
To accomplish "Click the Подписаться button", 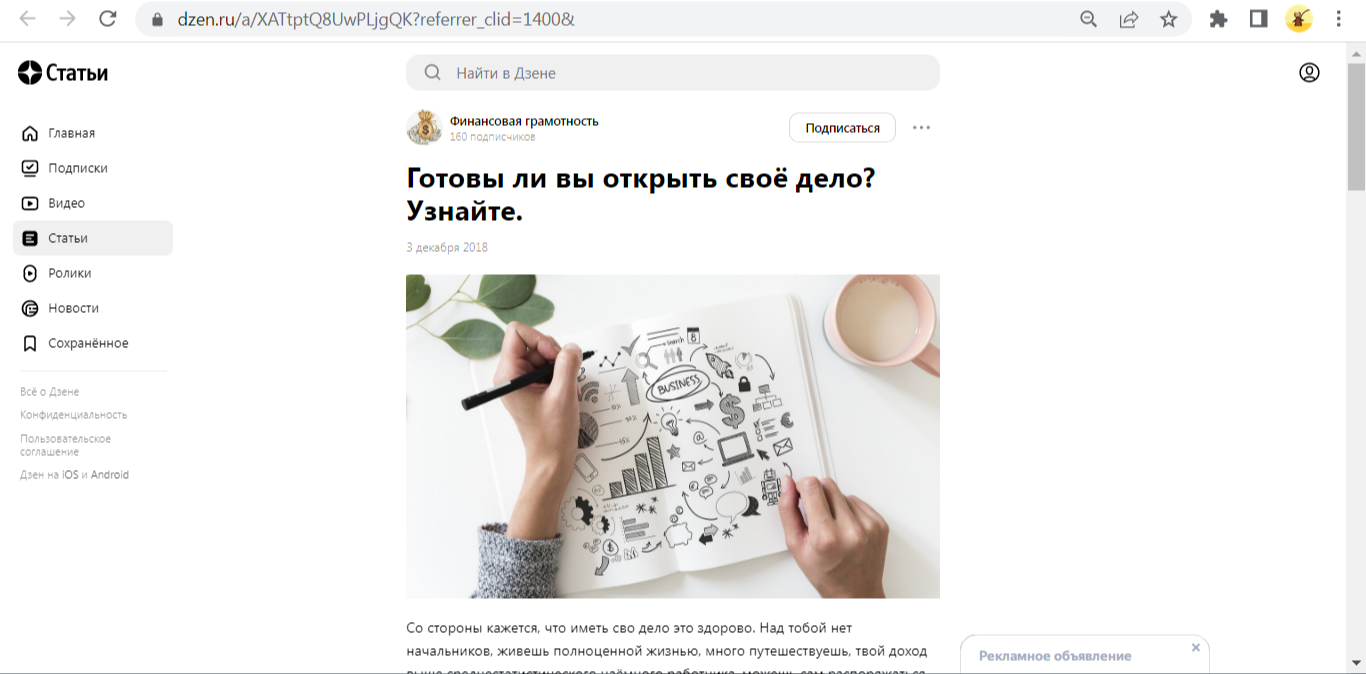I will [842, 128].
